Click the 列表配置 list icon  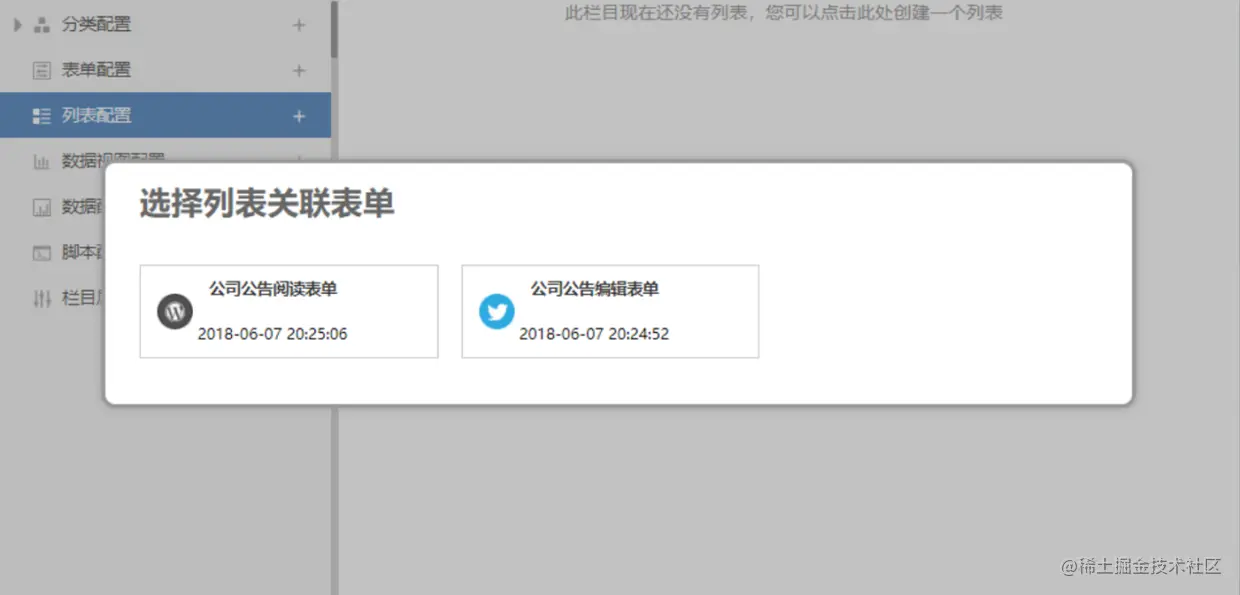coord(42,116)
